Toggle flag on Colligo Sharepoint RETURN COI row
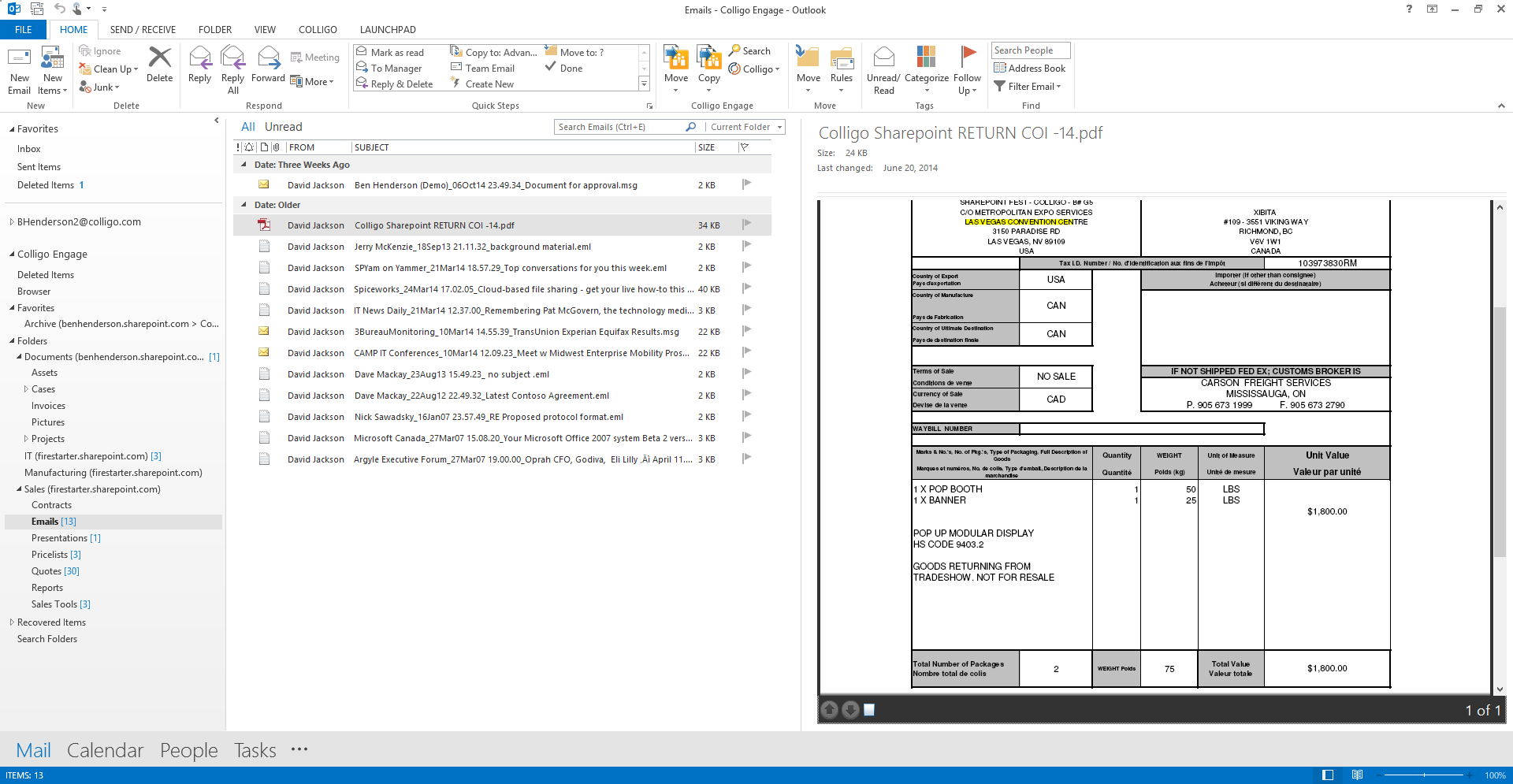Screen dimensions: 1513x784 click(746, 225)
